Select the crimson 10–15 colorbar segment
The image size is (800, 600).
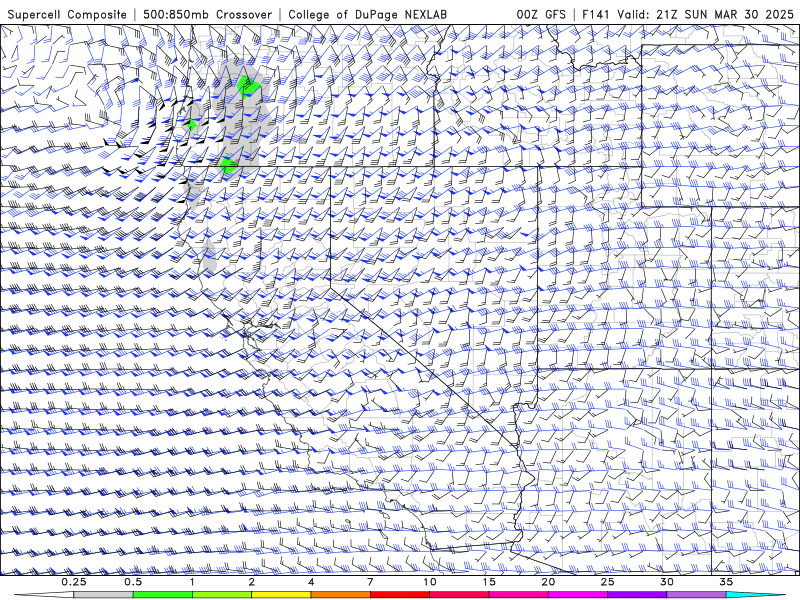(459, 595)
